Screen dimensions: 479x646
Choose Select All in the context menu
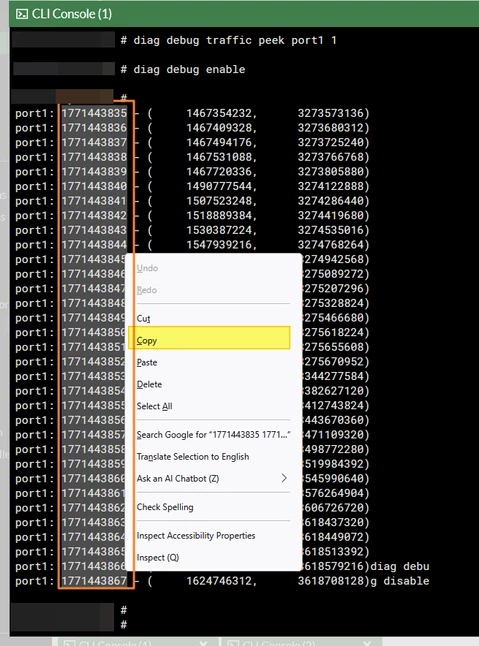coord(154,406)
